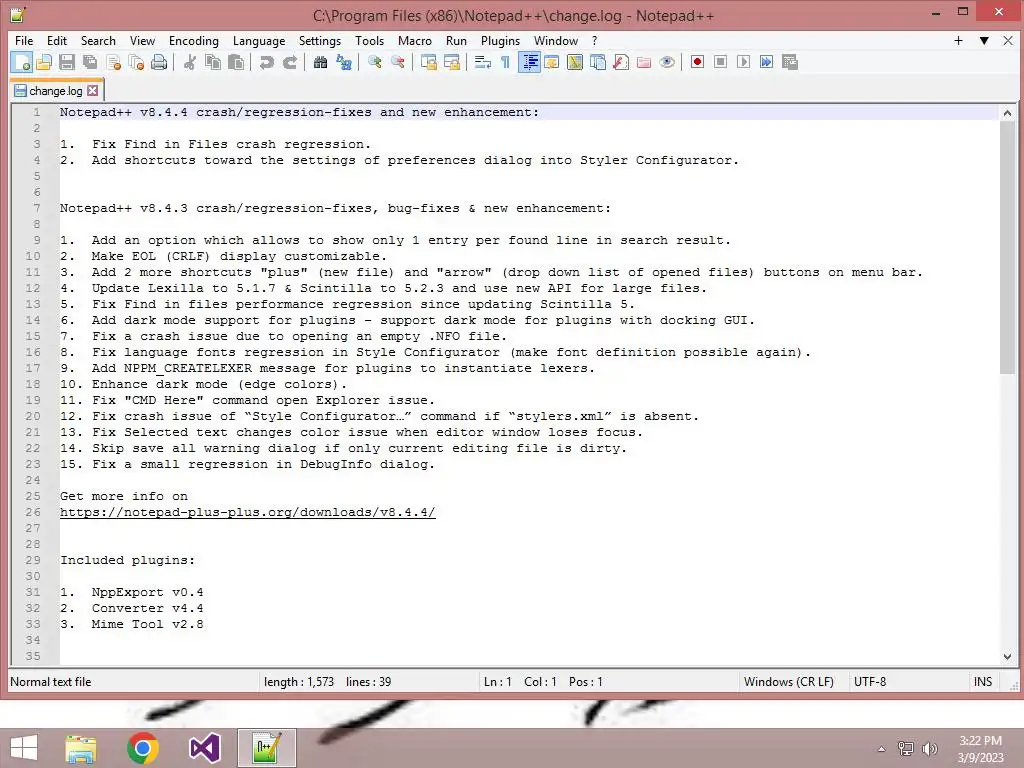The height and width of the screenshot is (768, 1024).
Task: Toggle the INS insert mode indicator
Action: (x=983, y=682)
